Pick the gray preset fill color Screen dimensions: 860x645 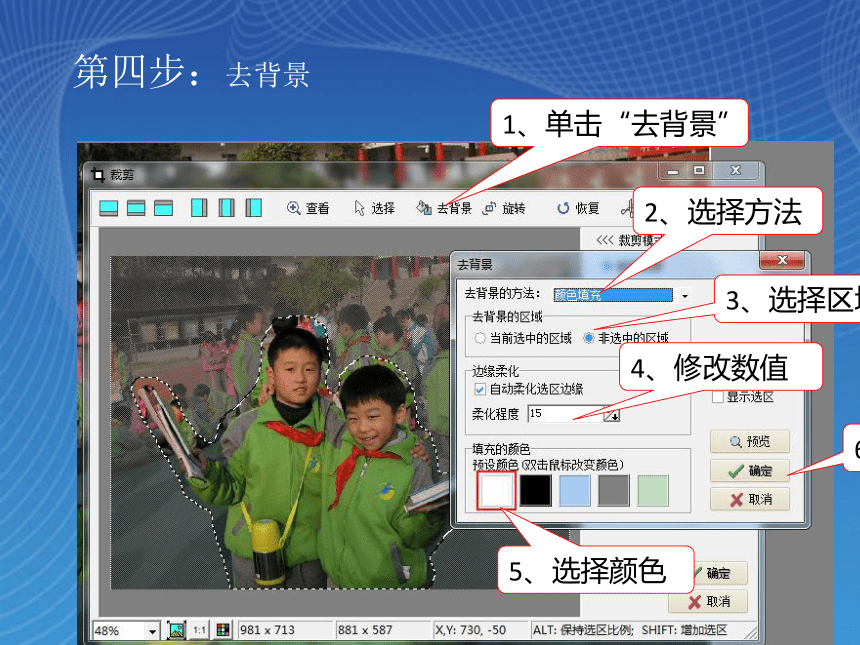pyautogui.click(x=614, y=490)
